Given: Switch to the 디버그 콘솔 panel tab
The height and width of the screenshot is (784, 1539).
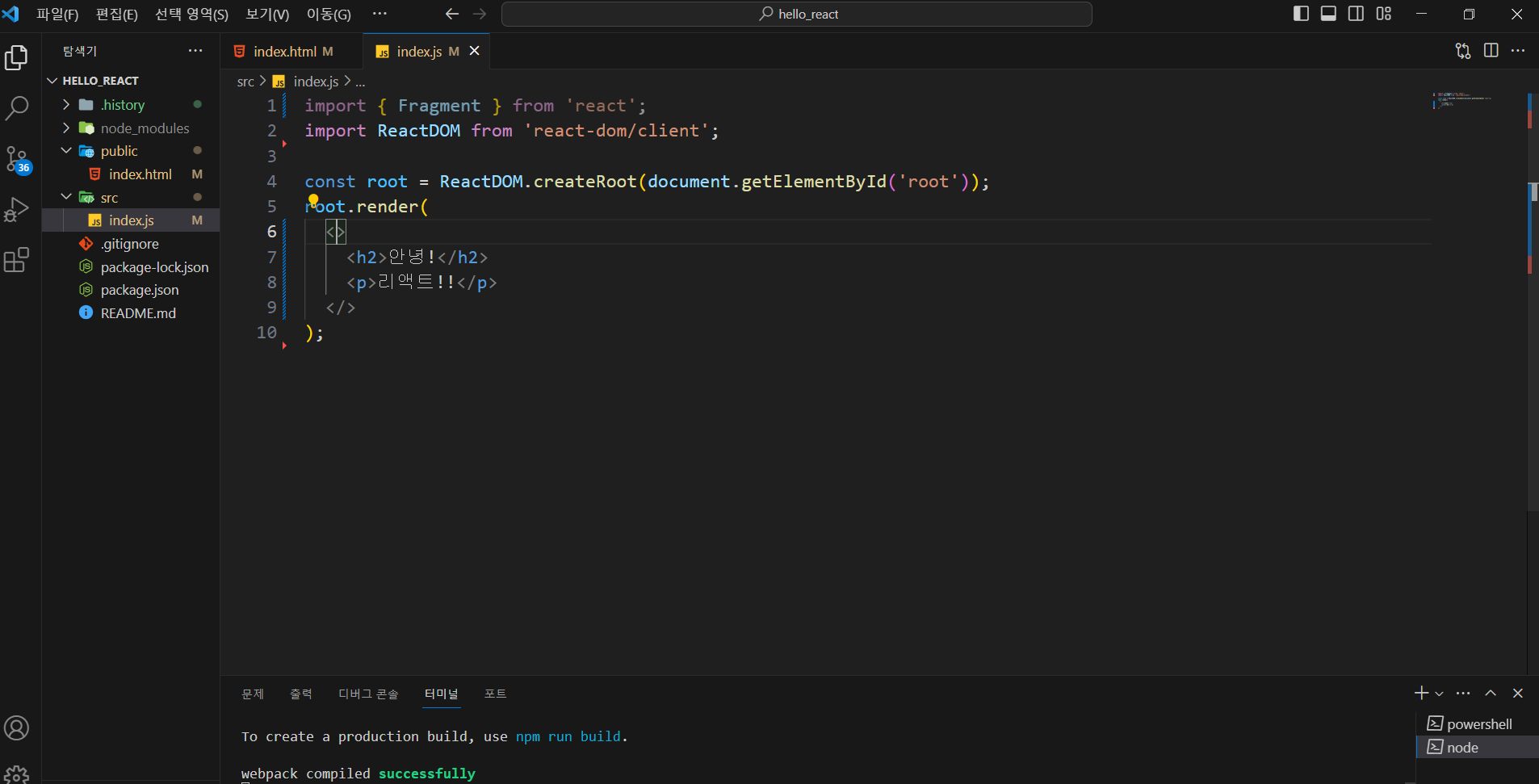Looking at the screenshot, I should [x=368, y=694].
